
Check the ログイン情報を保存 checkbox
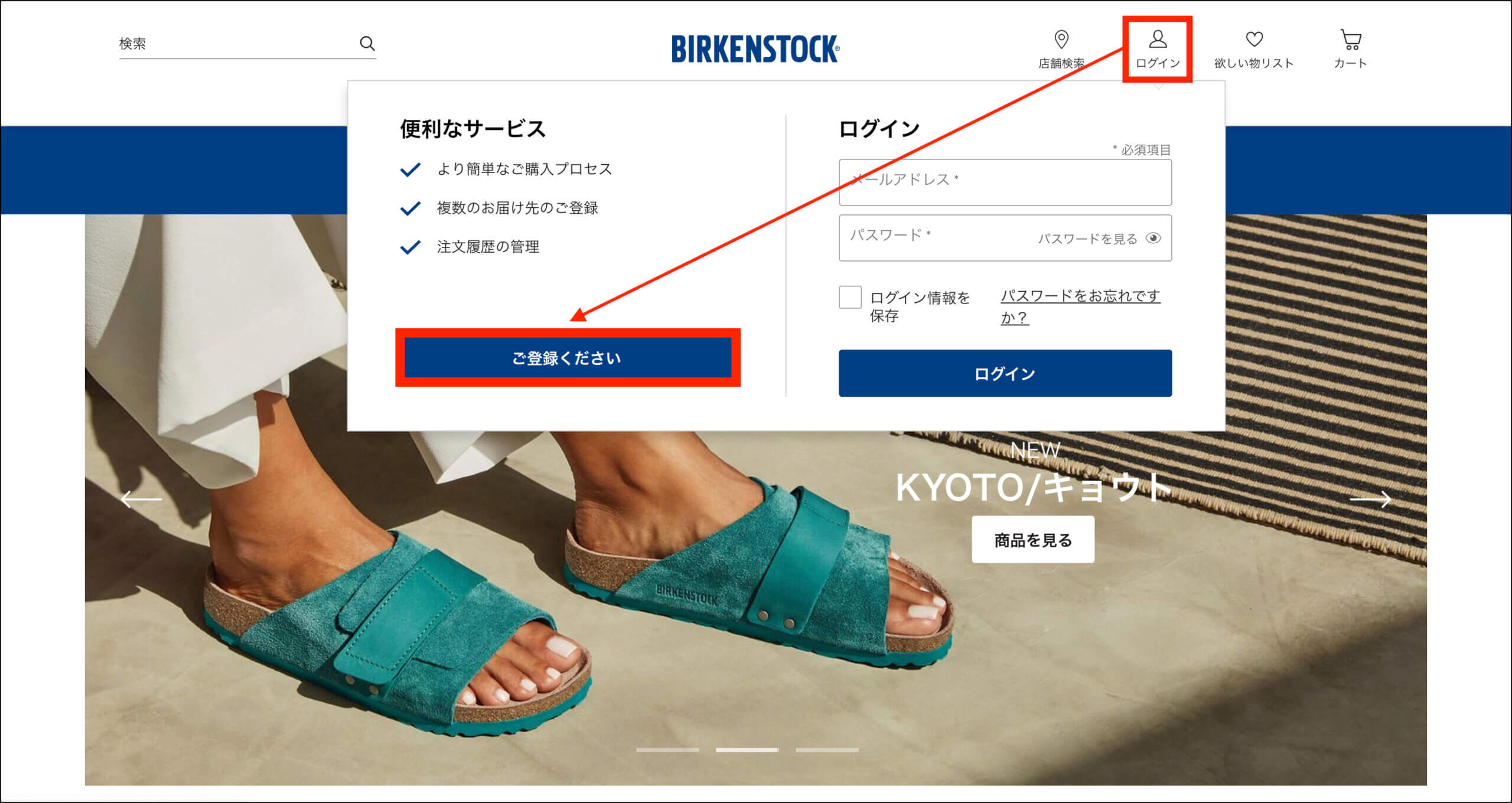click(x=850, y=297)
